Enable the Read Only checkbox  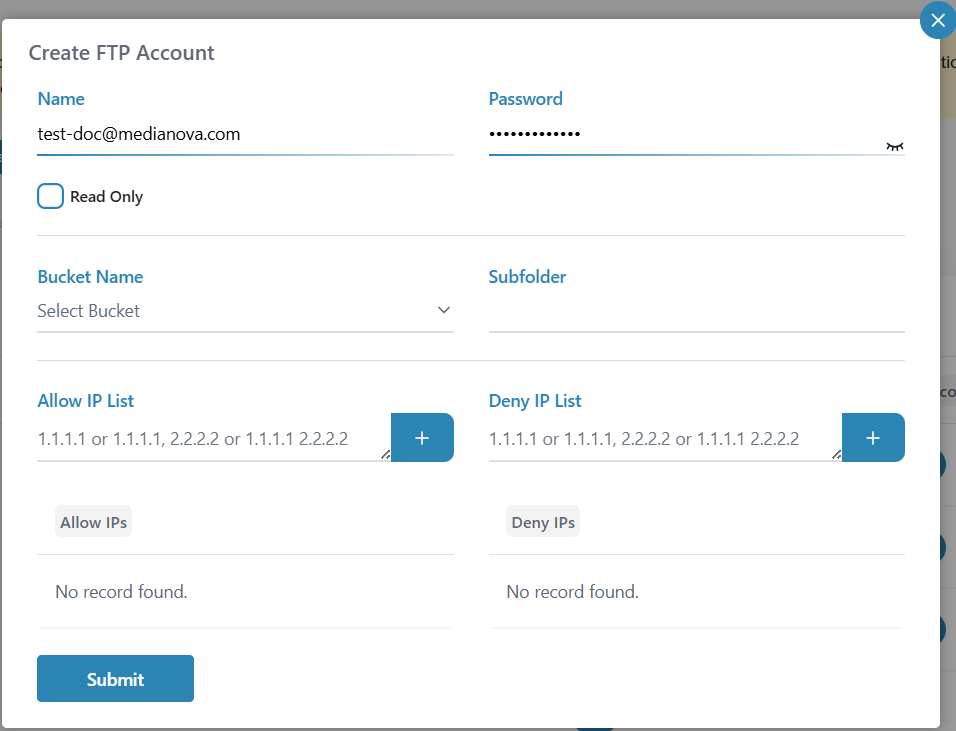(x=51, y=196)
